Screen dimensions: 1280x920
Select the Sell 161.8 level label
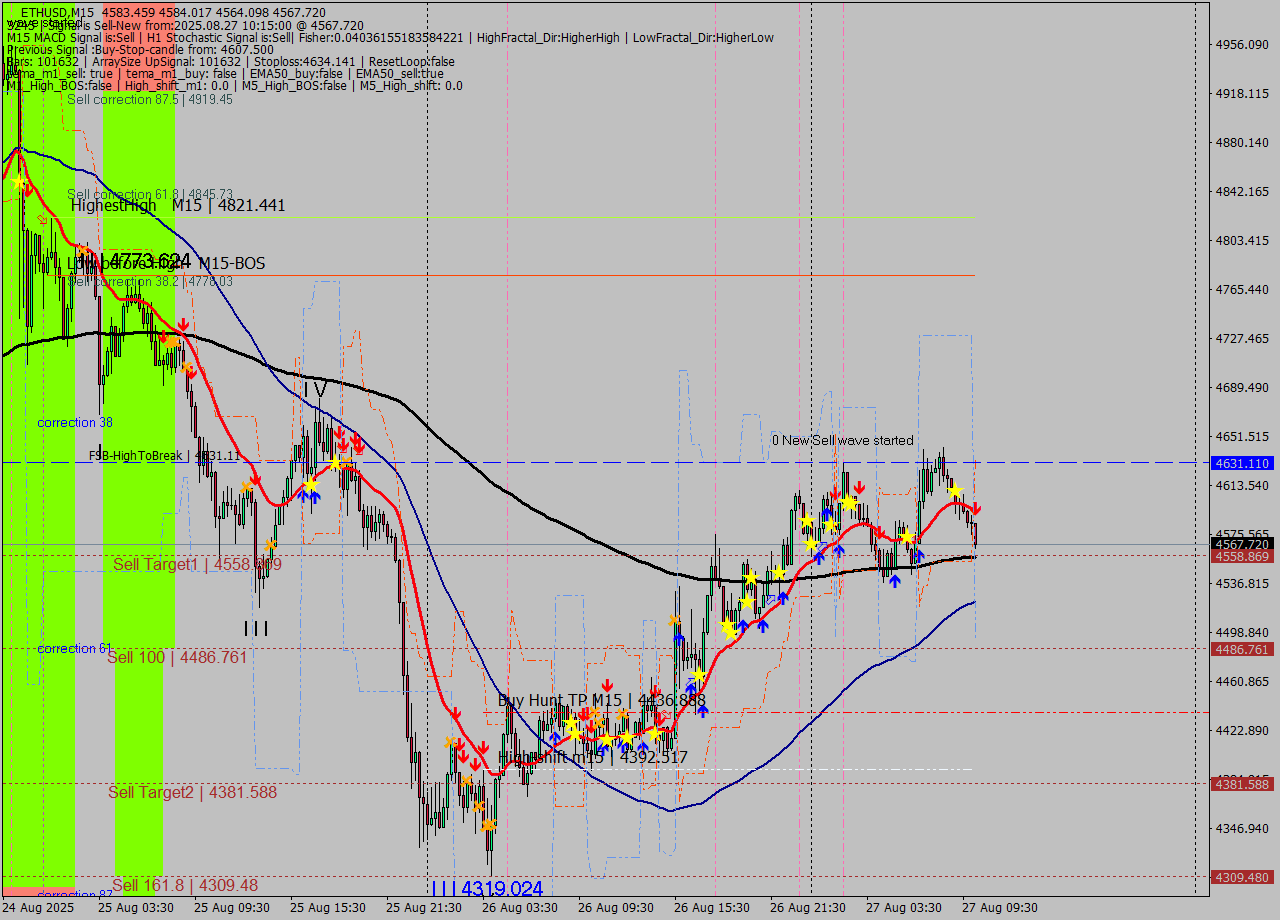(185, 885)
